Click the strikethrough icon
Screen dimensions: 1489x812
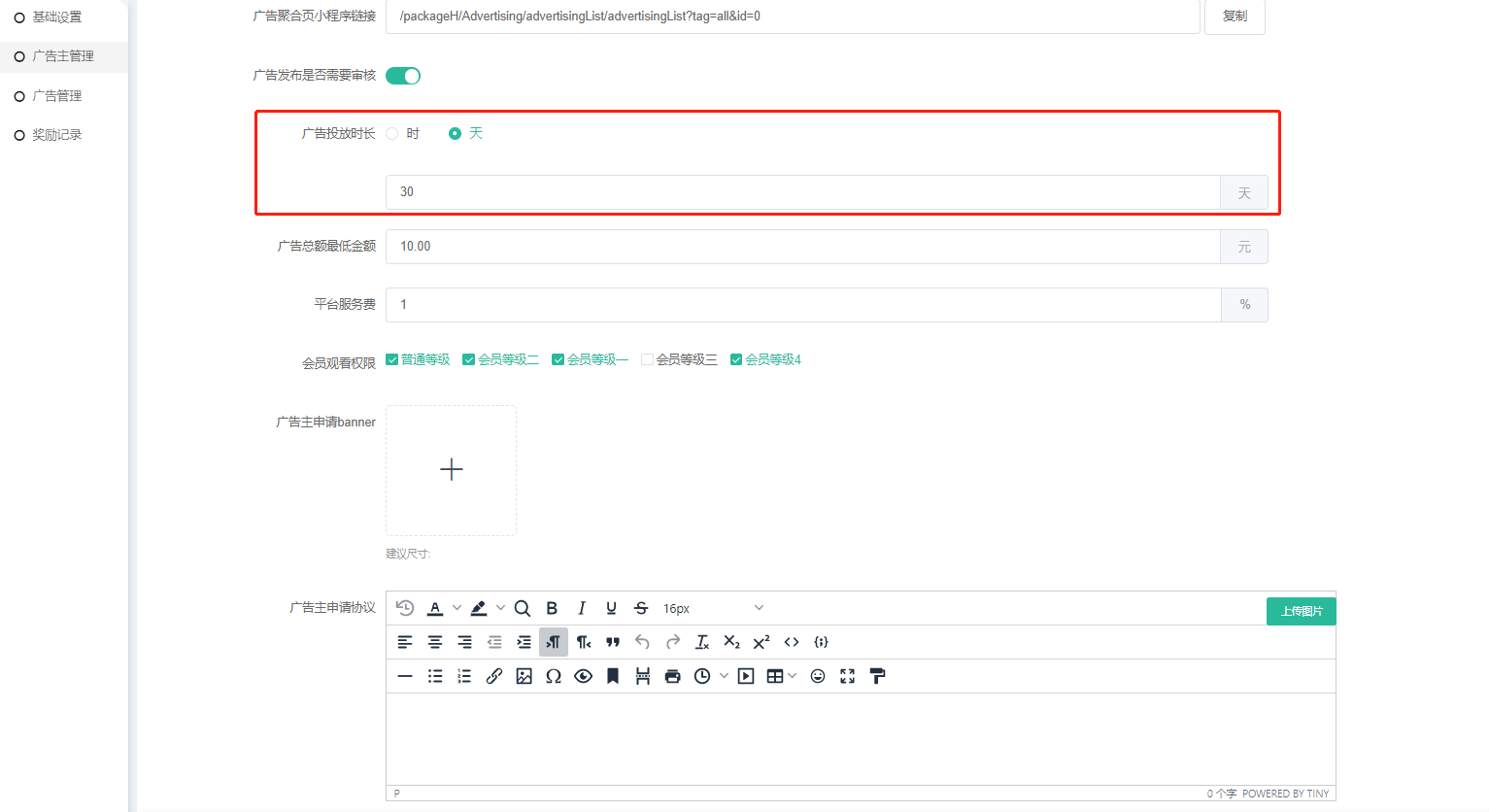pyautogui.click(x=641, y=608)
